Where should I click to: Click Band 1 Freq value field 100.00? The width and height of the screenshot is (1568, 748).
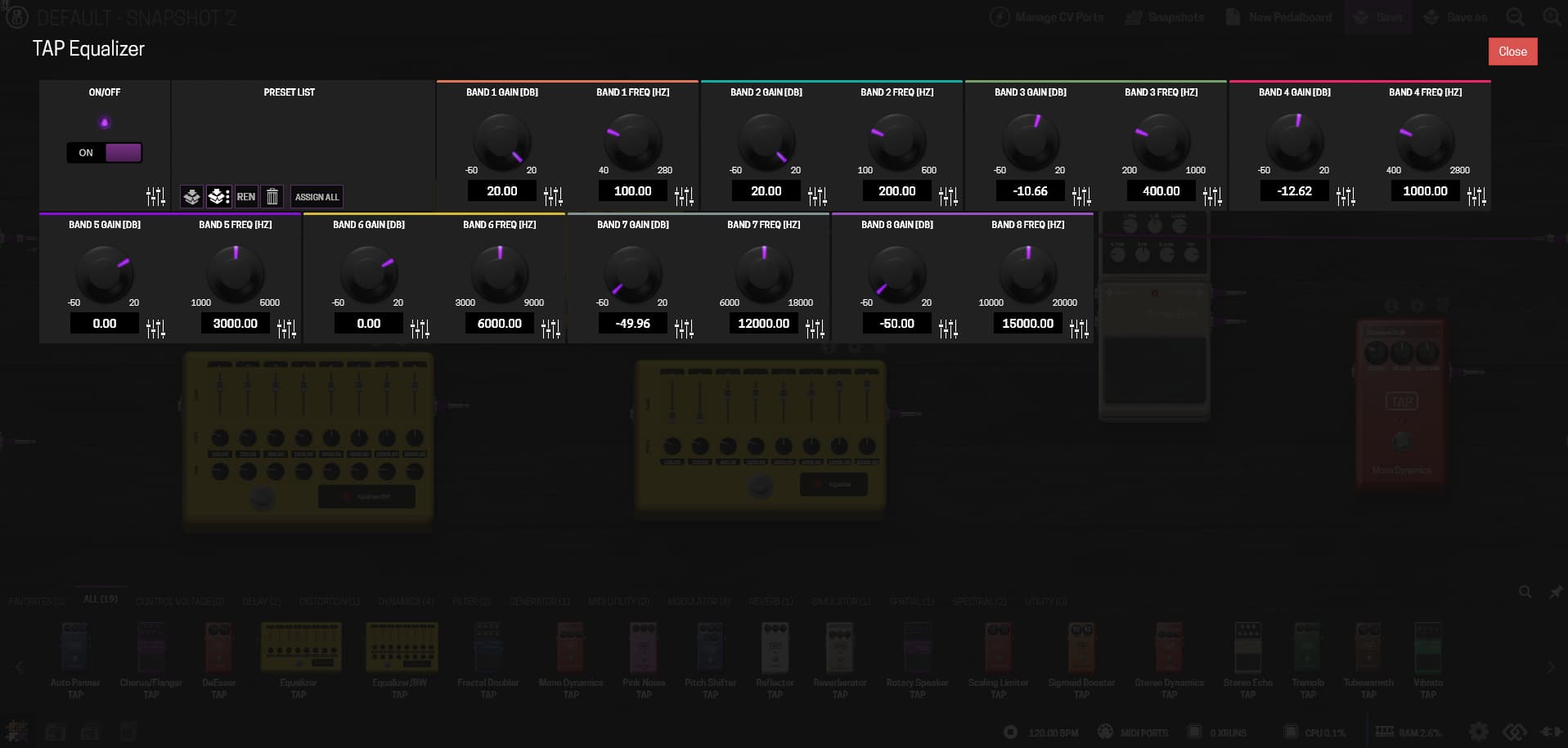tap(633, 191)
